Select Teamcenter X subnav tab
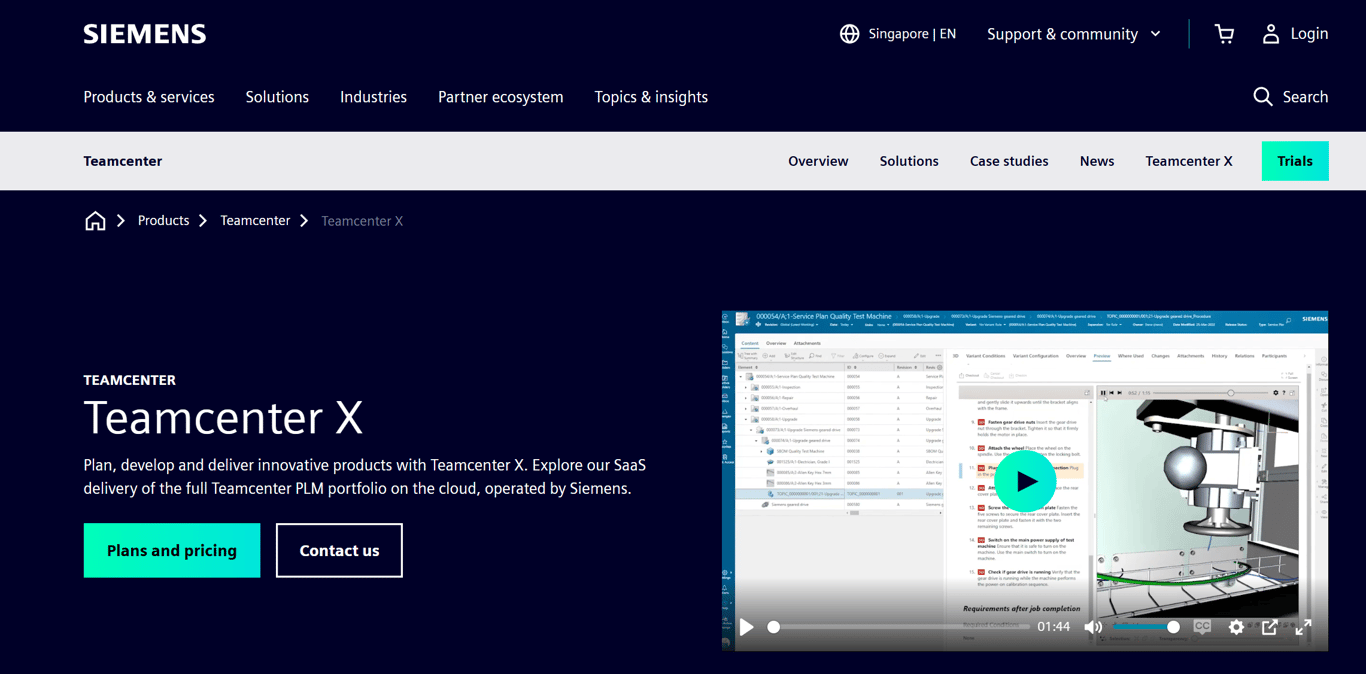Viewport: 1366px width, 674px height. click(x=1189, y=161)
